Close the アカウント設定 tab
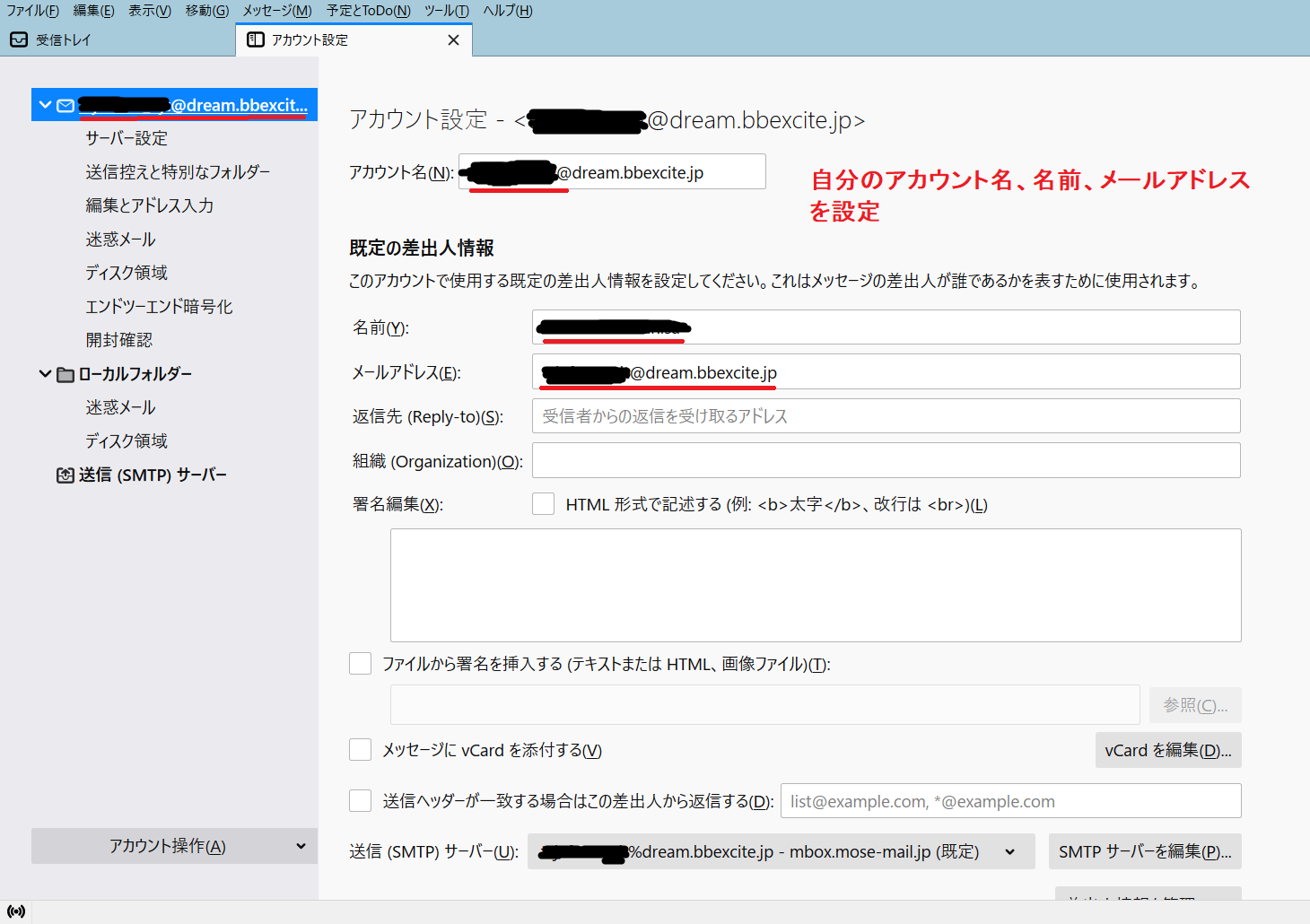1310x924 pixels. point(453,40)
